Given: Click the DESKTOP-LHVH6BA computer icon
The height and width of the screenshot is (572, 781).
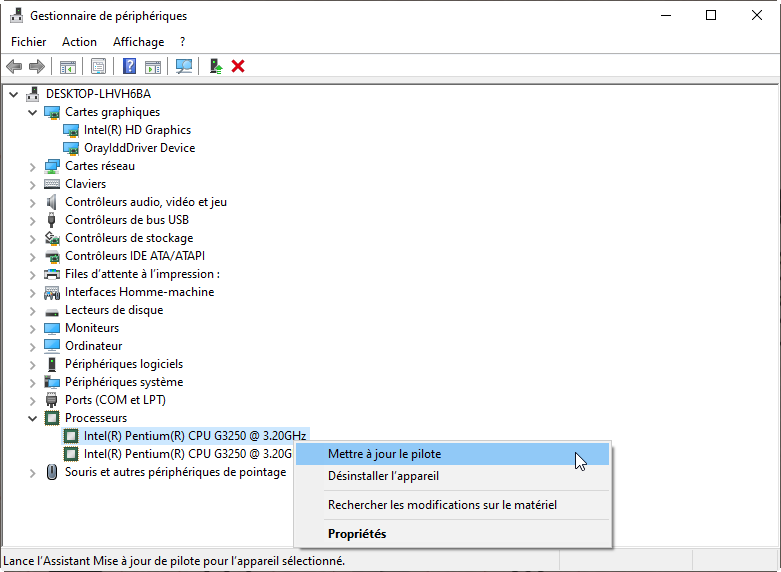Looking at the screenshot, I should [33, 94].
